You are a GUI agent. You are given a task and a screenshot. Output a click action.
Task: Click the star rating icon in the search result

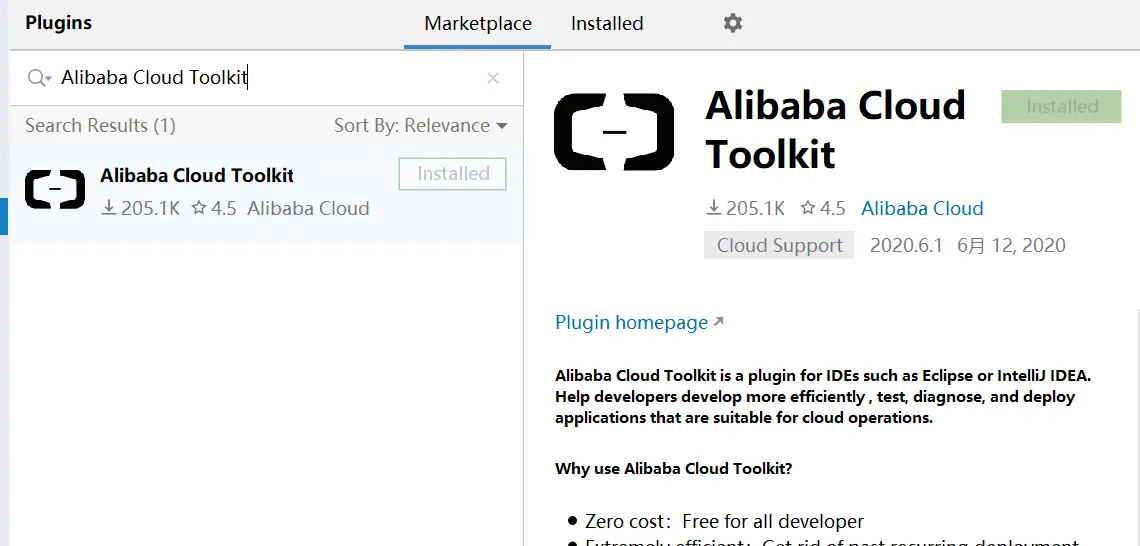pyautogui.click(x=198, y=208)
